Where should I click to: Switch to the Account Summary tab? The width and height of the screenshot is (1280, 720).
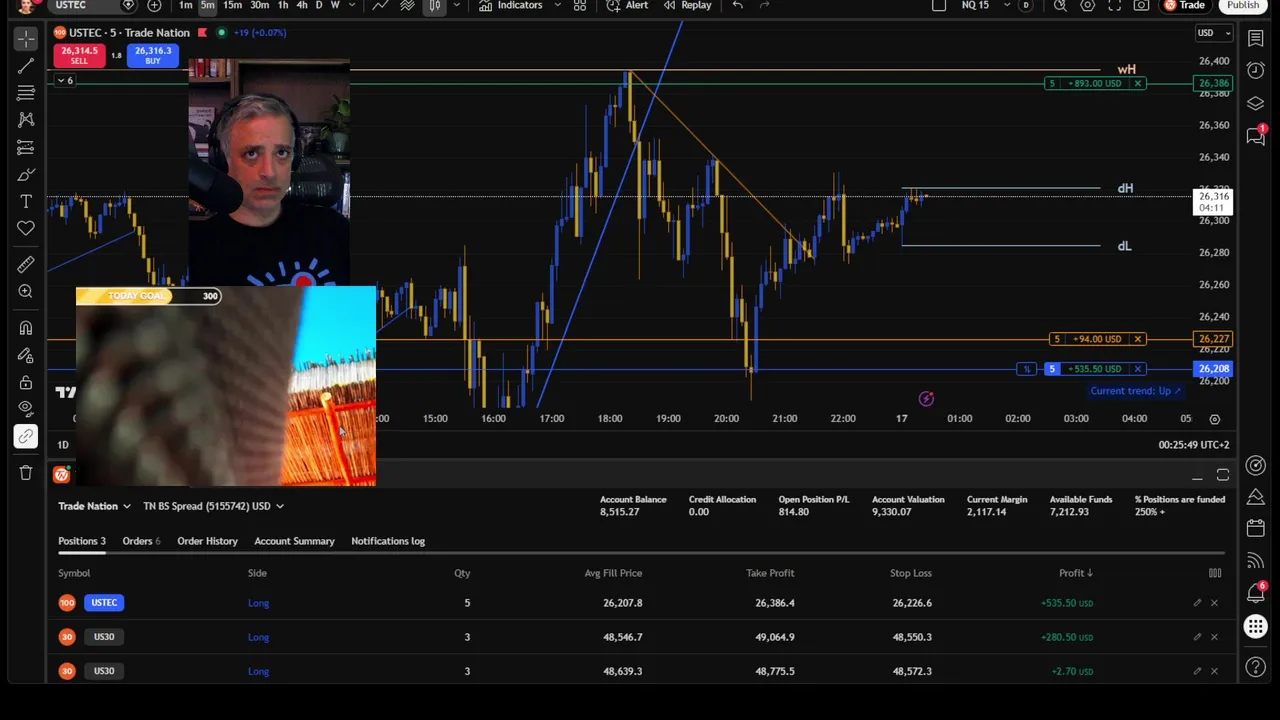(294, 541)
